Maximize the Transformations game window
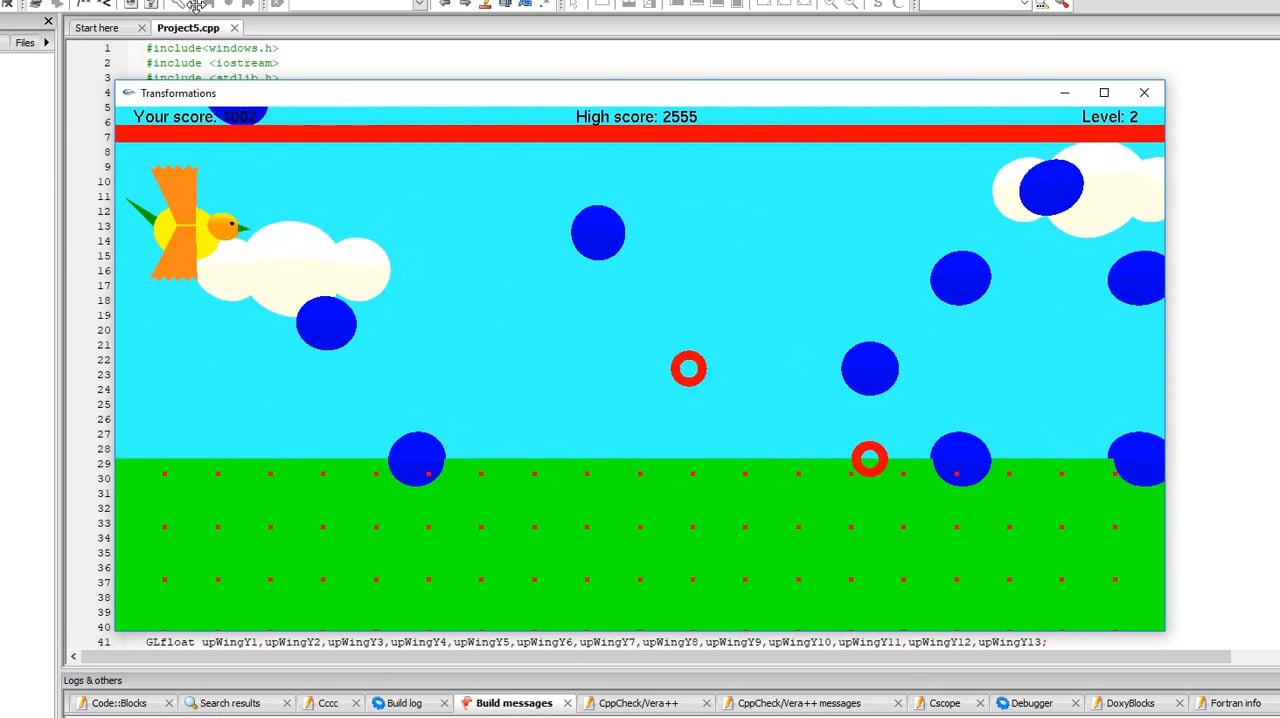The image size is (1280, 718). 1104,93
